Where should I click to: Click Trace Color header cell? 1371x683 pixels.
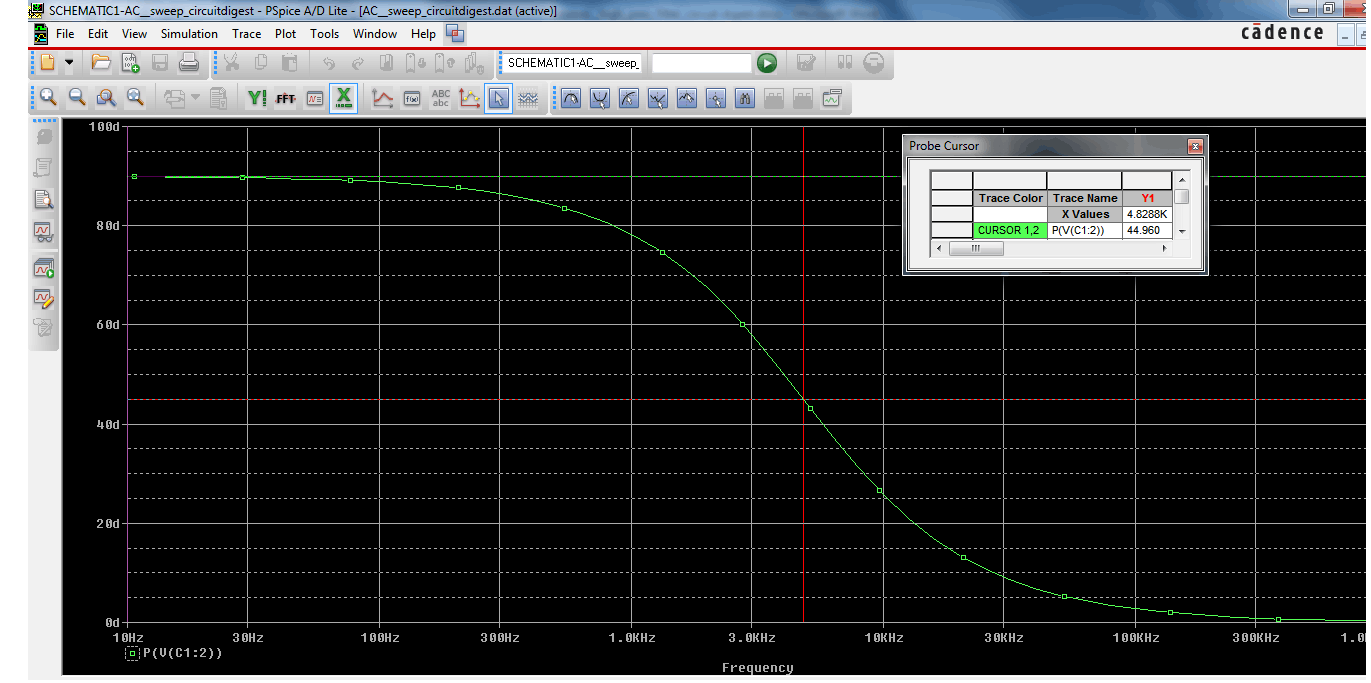1010,198
